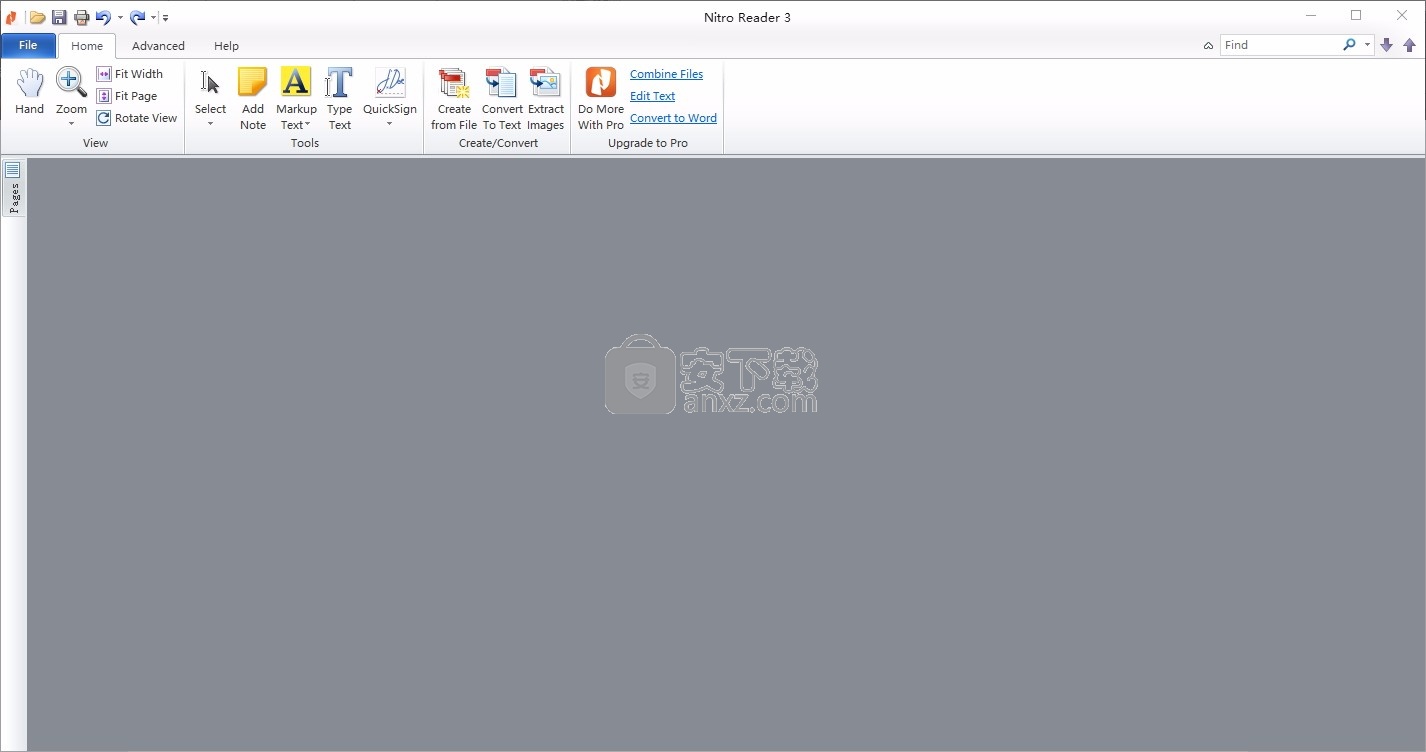This screenshot has height=752, width=1426.
Task: Switch to the Advanced tab
Action: [x=158, y=46]
